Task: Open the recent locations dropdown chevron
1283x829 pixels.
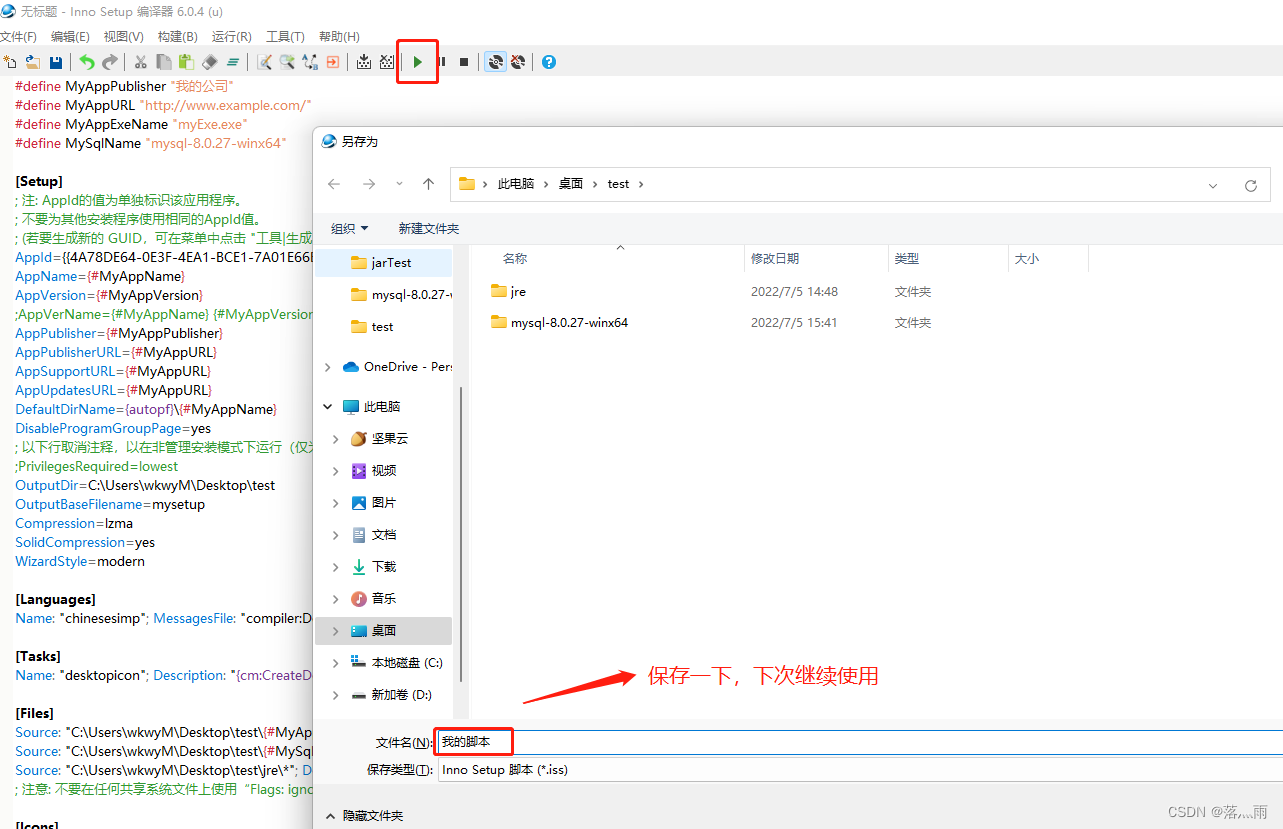Action: (399, 184)
